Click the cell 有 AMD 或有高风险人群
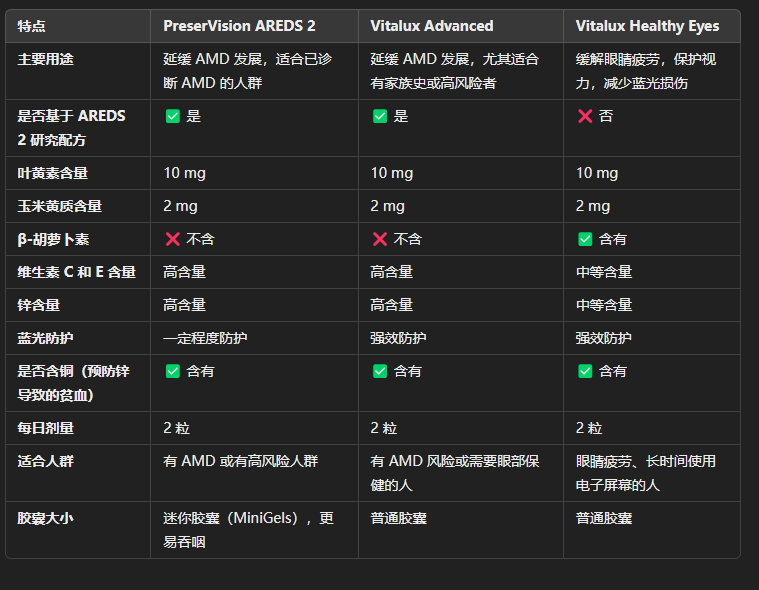This screenshot has width=759, height=590. [x=241, y=461]
